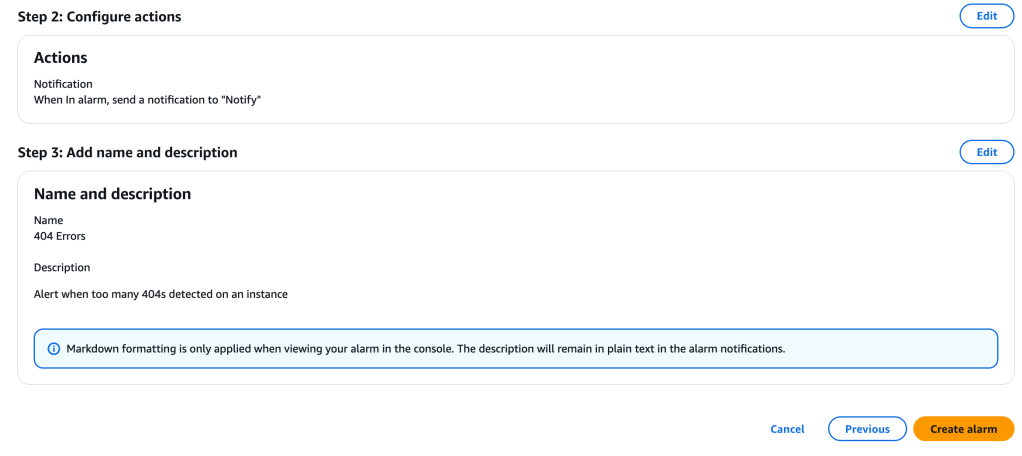
Task: Edit Step 2 Configure actions
Action: [x=986, y=16]
